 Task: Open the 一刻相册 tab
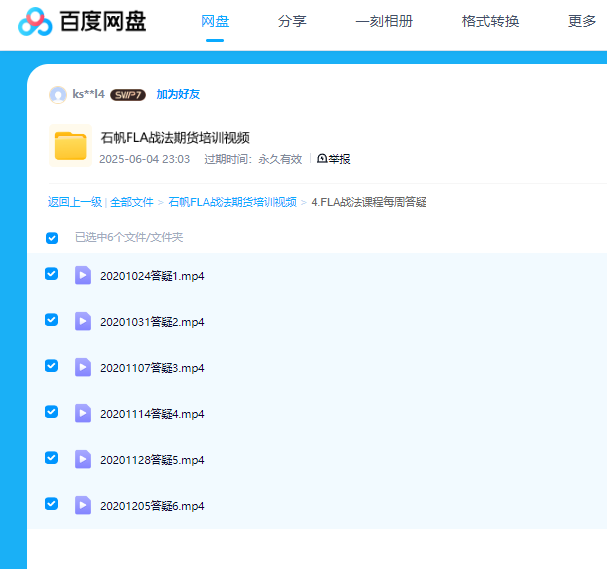384,21
